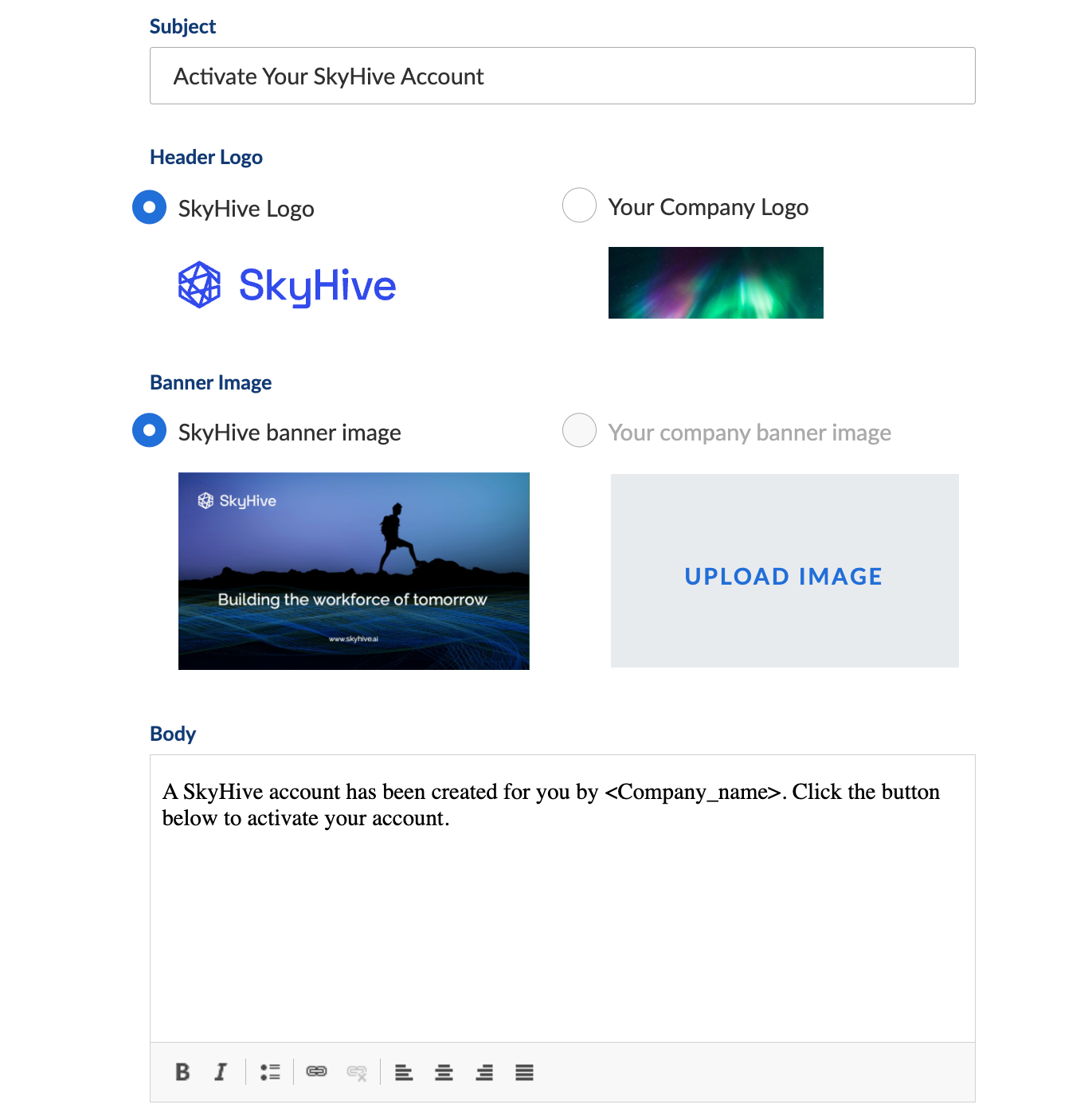The height and width of the screenshot is (1116, 1092).
Task: Toggle italic formatting in the Body editor
Action: [221, 1072]
